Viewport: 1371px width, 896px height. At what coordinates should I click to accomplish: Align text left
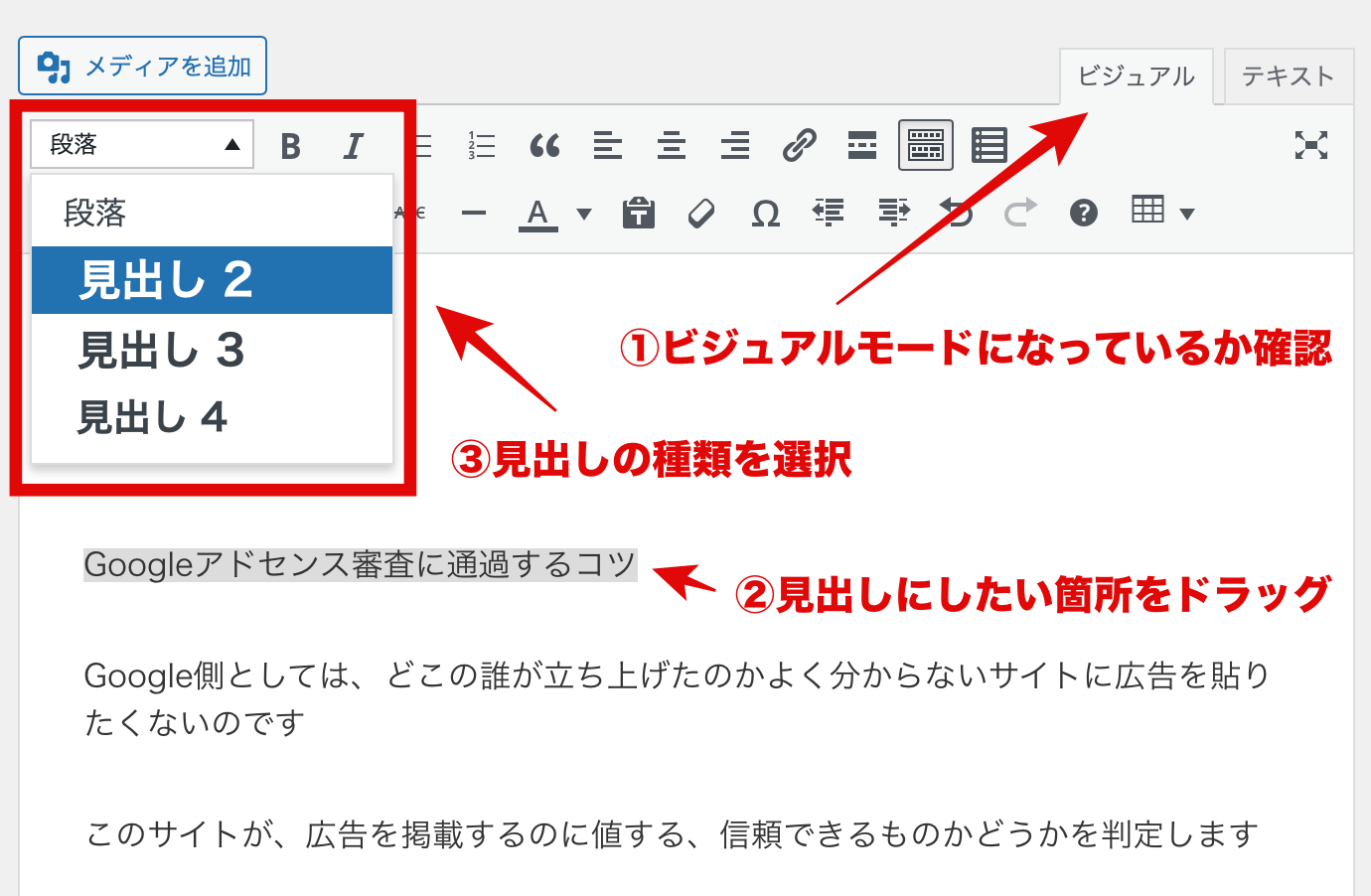(608, 146)
